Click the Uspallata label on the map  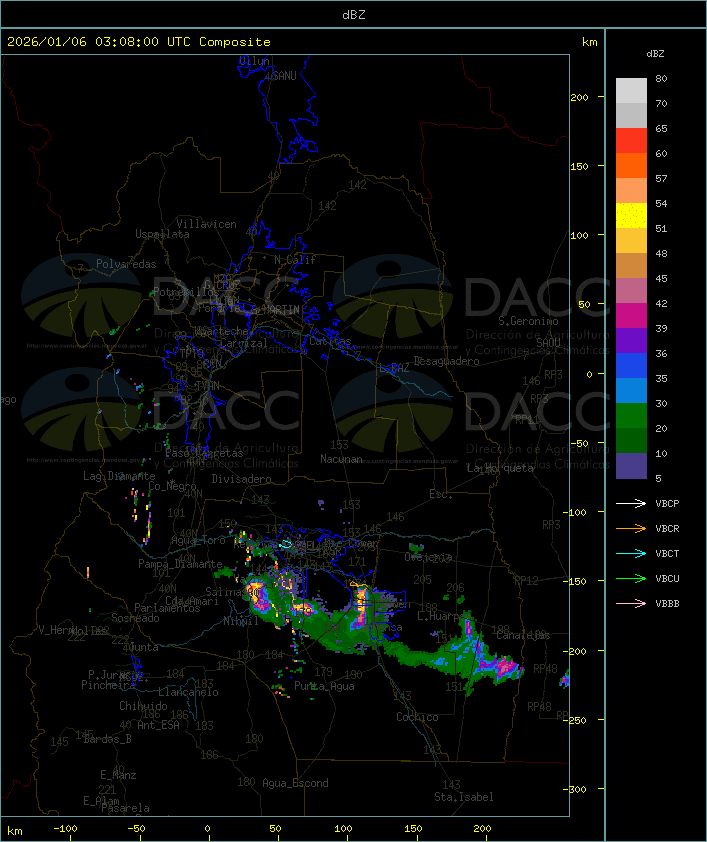162,234
